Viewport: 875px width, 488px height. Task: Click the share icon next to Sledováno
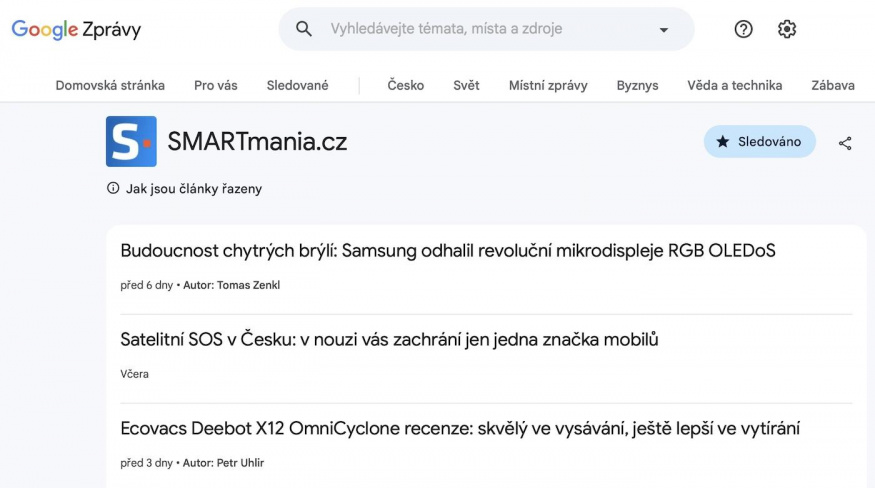click(845, 143)
